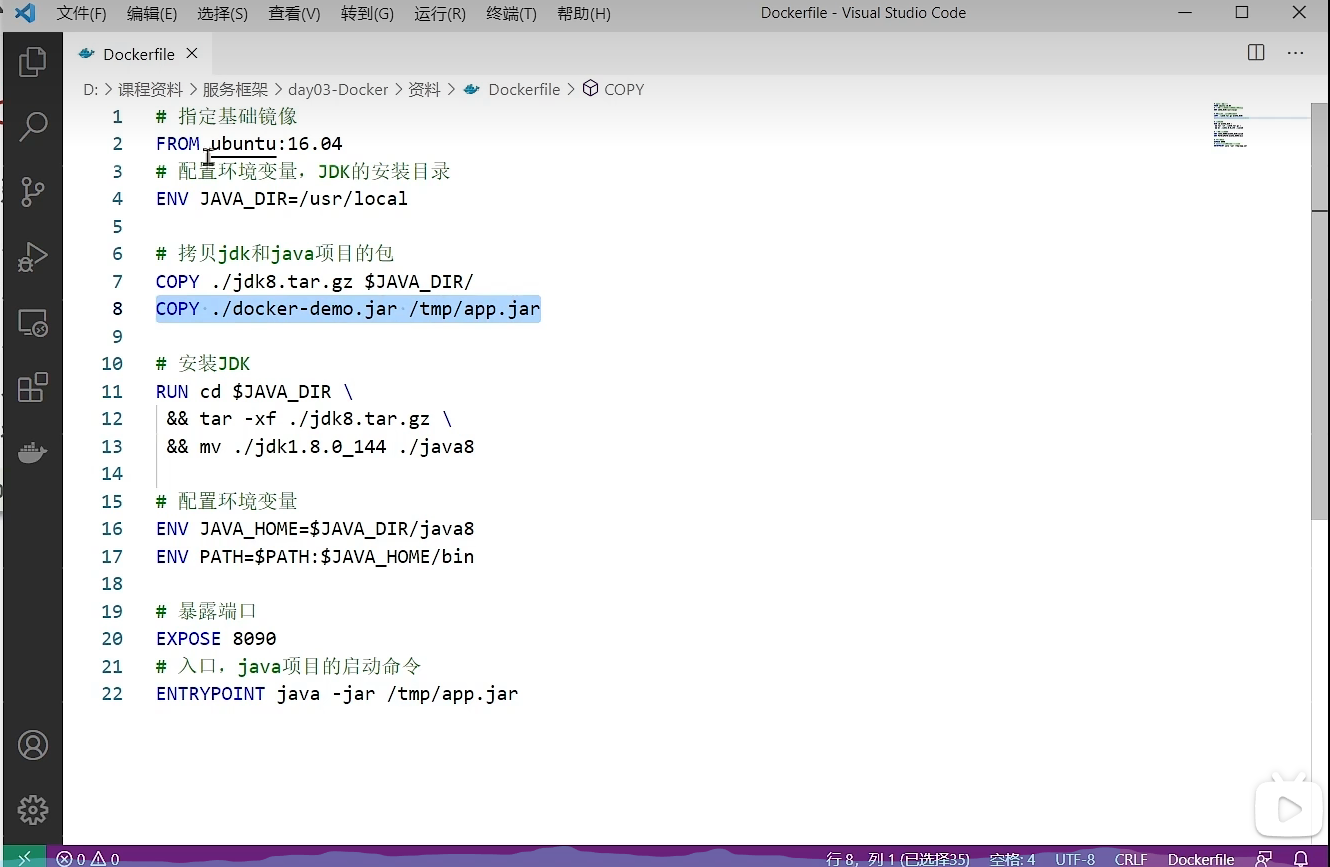Split the editor to the right

tap(1256, 53)
